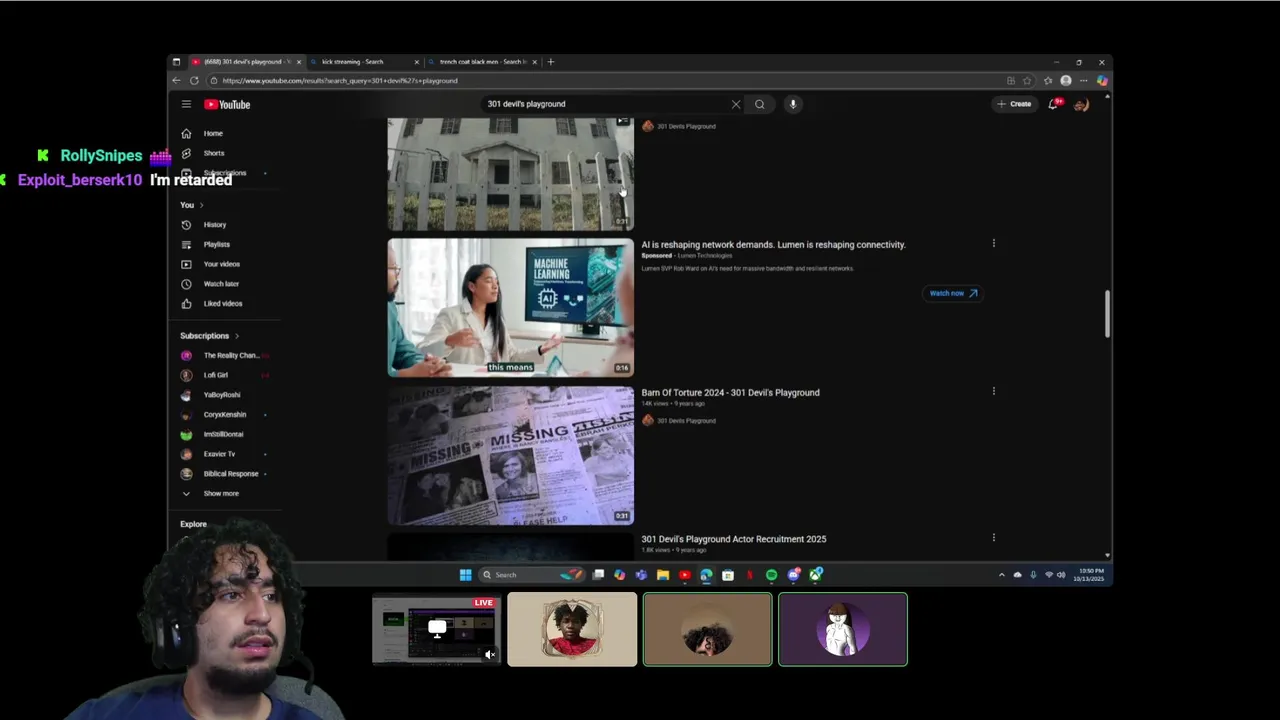
Task: Open File Explorer from the taskbar
Action: (663, 574)
